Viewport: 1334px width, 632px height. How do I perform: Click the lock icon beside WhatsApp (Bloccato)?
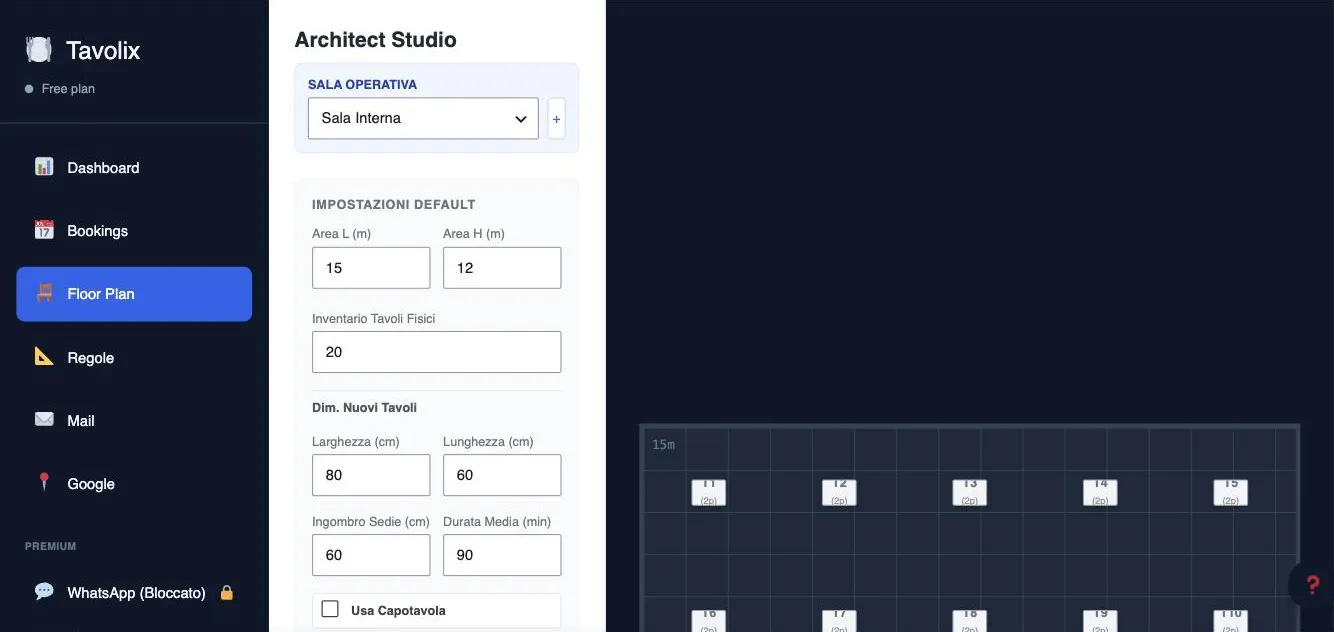227,592
